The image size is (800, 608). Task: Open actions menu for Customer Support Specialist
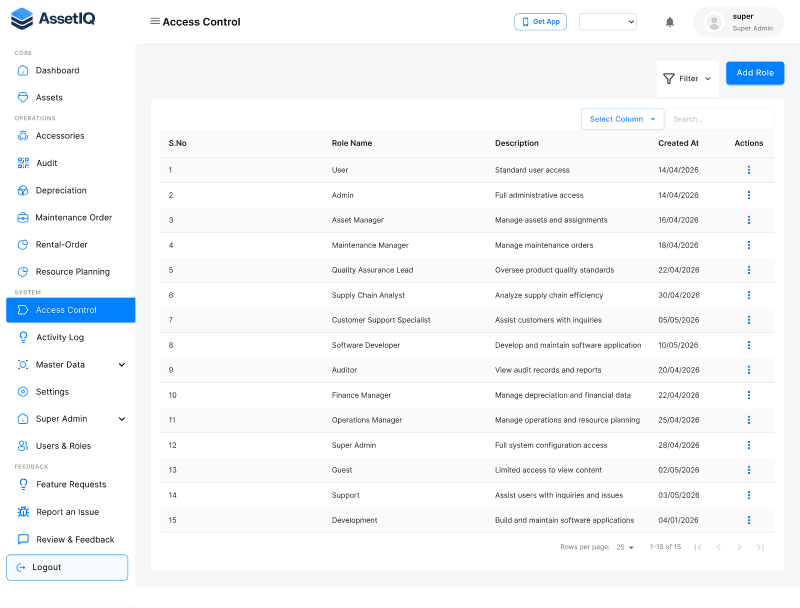click(748, 320)
